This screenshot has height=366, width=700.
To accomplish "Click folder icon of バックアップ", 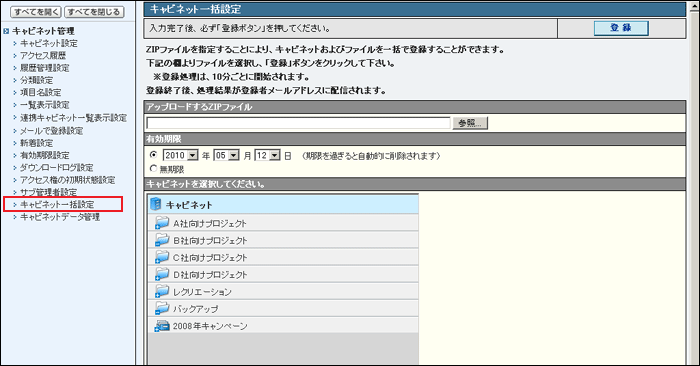I will (x=162, y=308).
